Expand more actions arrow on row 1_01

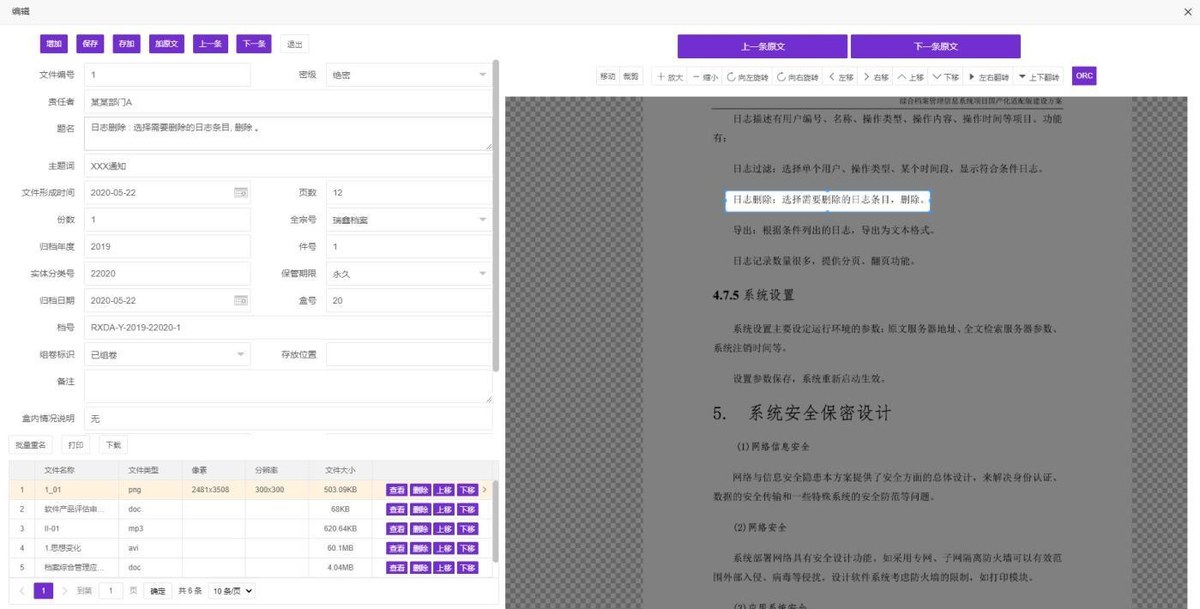coord(485,490)
